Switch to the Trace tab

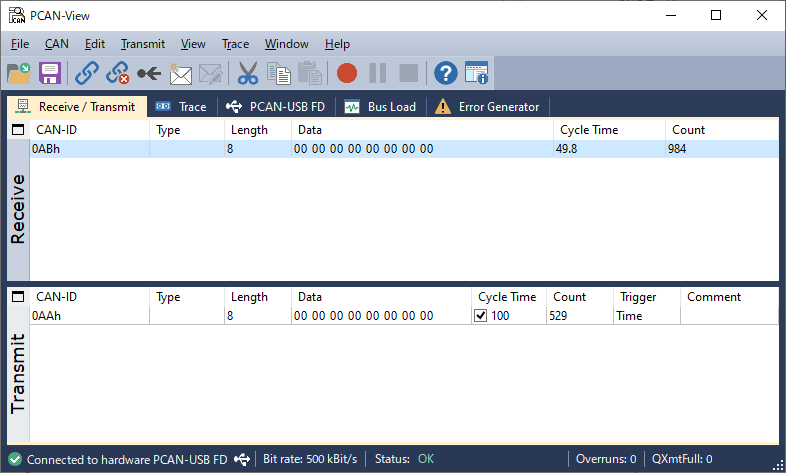pyautogui.click(x=182, y=107)
